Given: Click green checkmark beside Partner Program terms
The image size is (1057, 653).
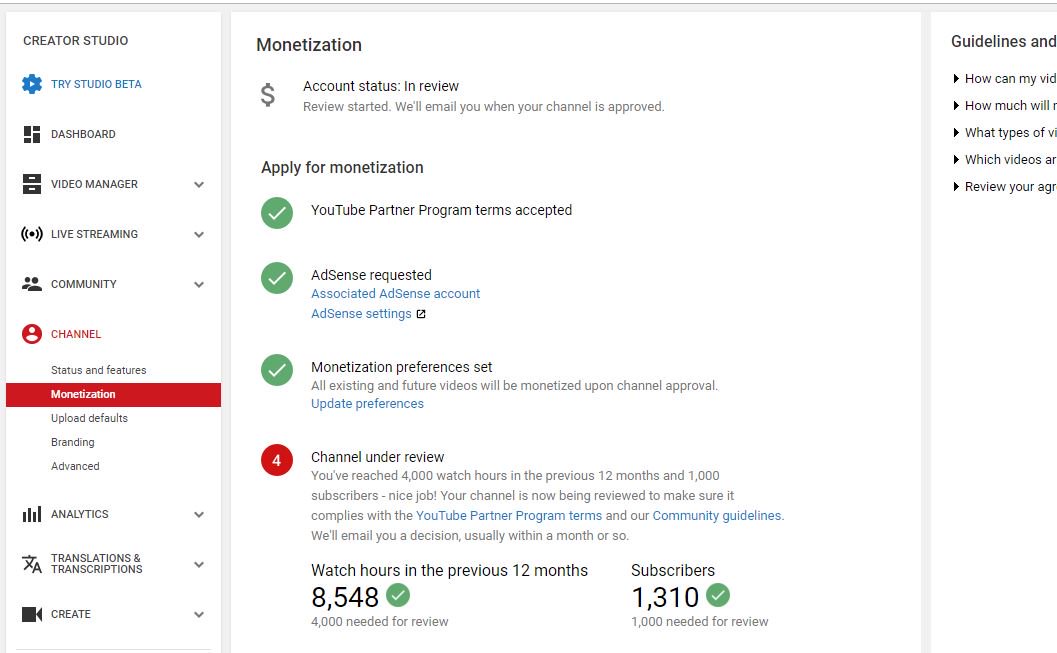Looking at the screenshot, I should click(277, 213).
